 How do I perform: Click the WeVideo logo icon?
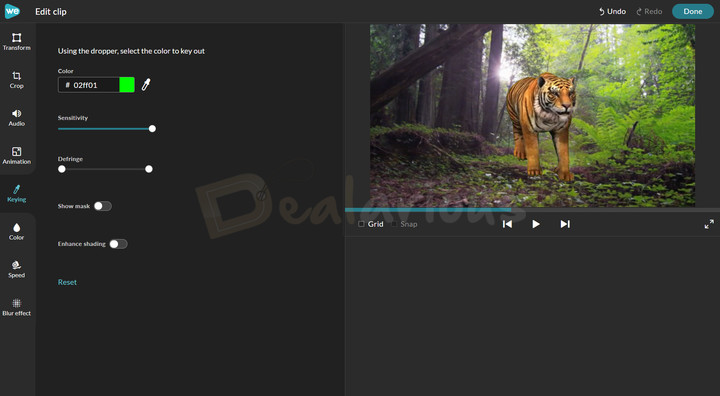coord(12,11)
